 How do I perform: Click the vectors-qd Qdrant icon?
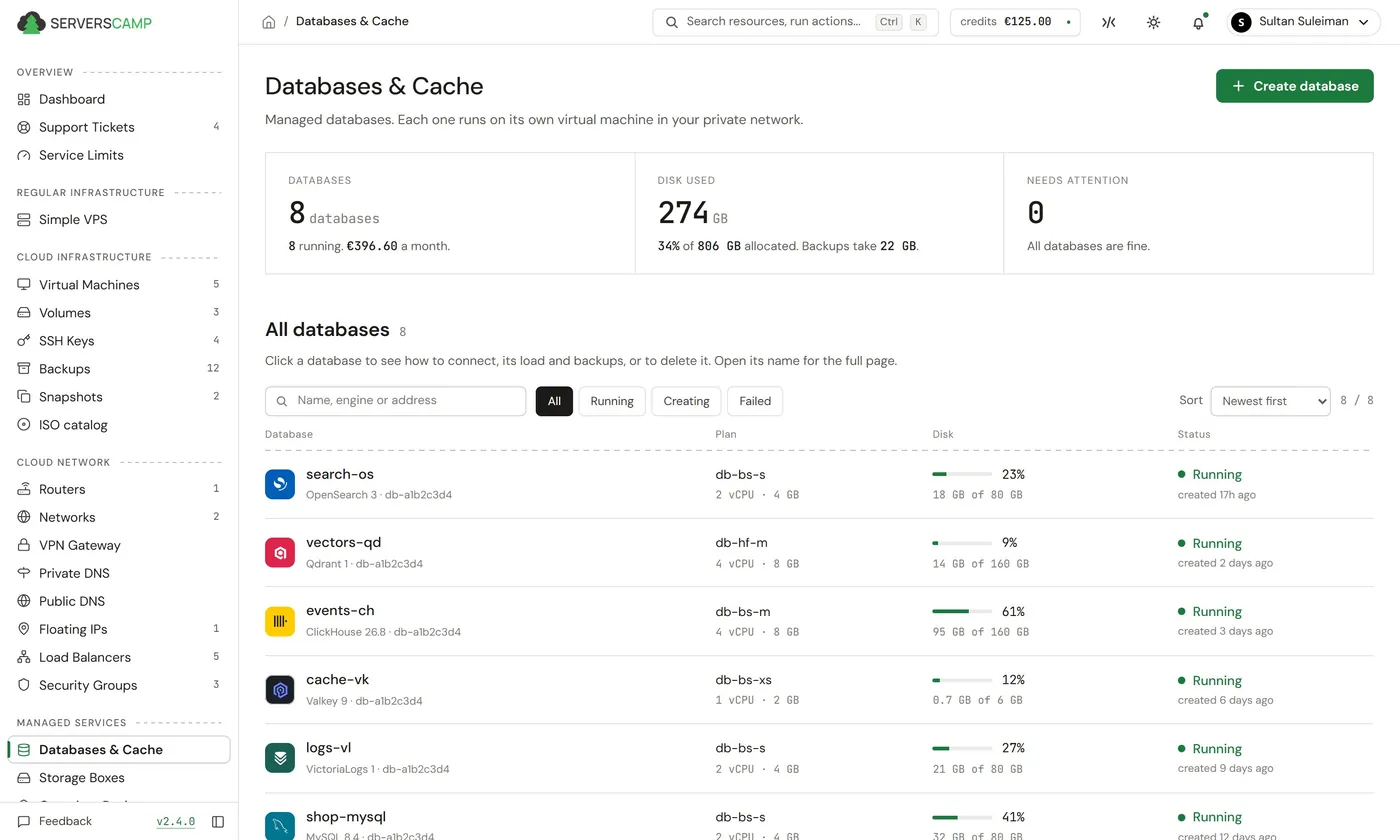coord(280,552)
